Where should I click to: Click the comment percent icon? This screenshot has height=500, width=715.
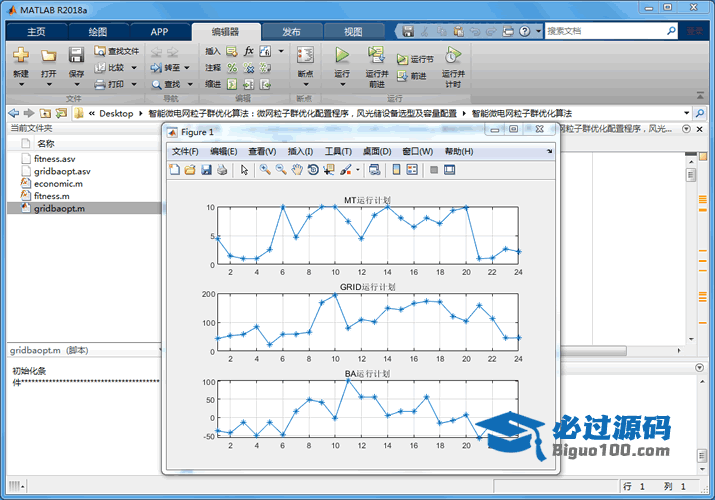point(232,68)
